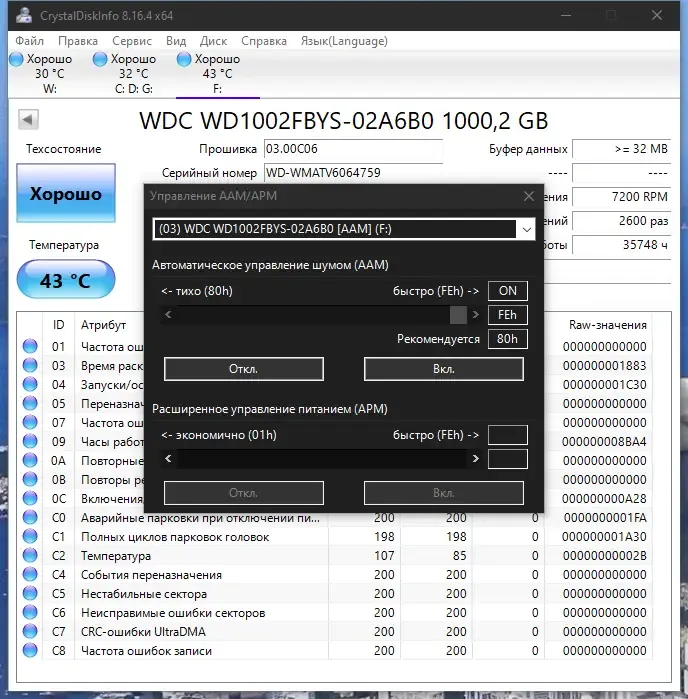
Task: Click status orb of attribute 0C row
Action: pyautogui.click(x=30, y=498)
